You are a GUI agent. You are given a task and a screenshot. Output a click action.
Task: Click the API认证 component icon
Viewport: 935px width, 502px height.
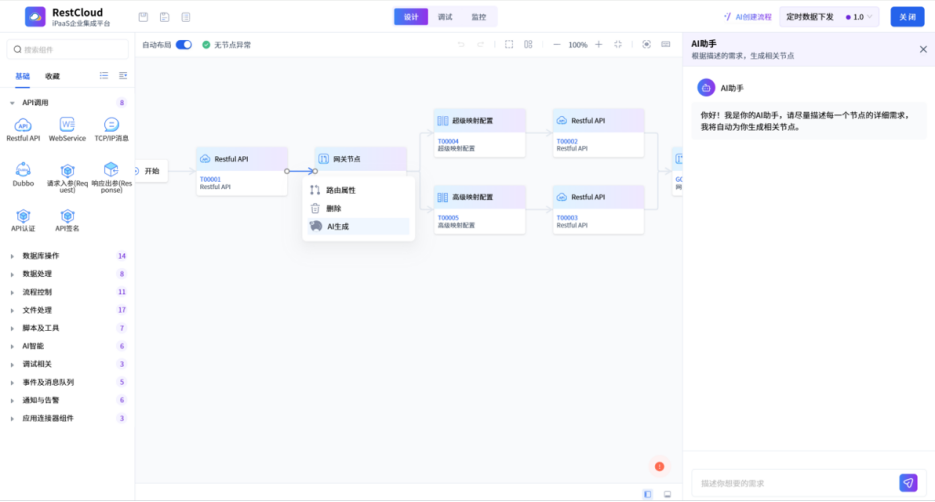[23, 215]
